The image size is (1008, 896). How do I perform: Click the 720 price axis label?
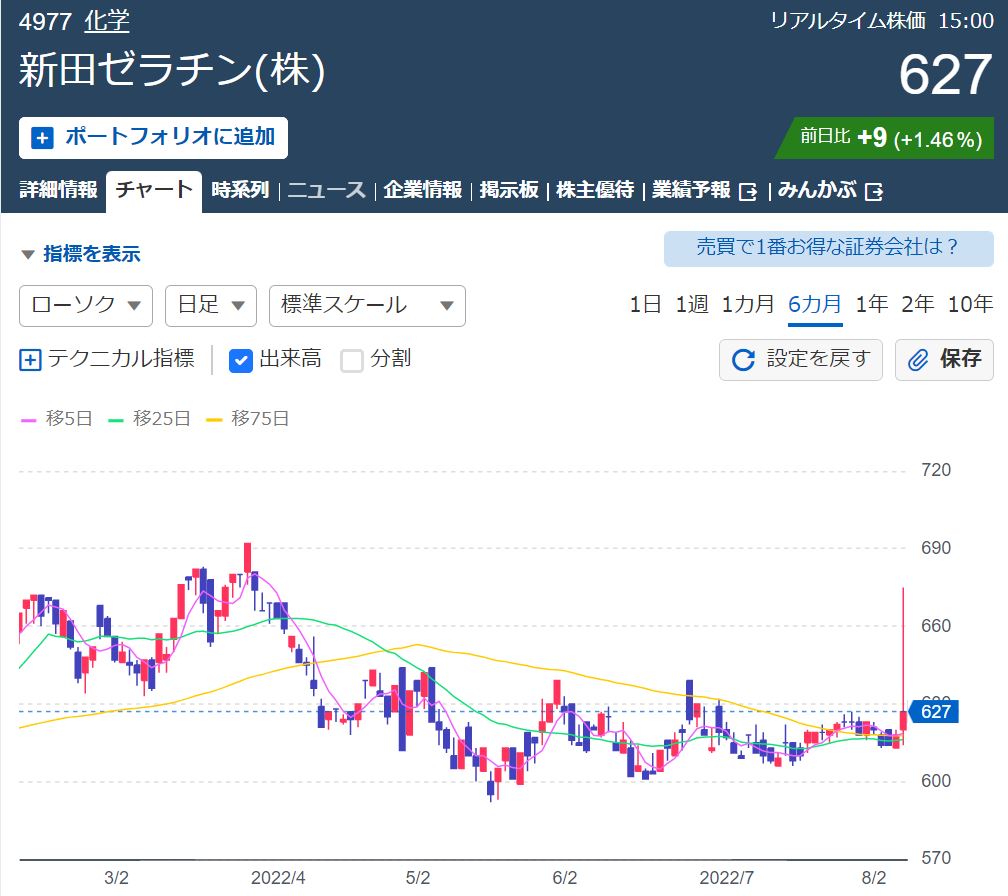[936, 470]
